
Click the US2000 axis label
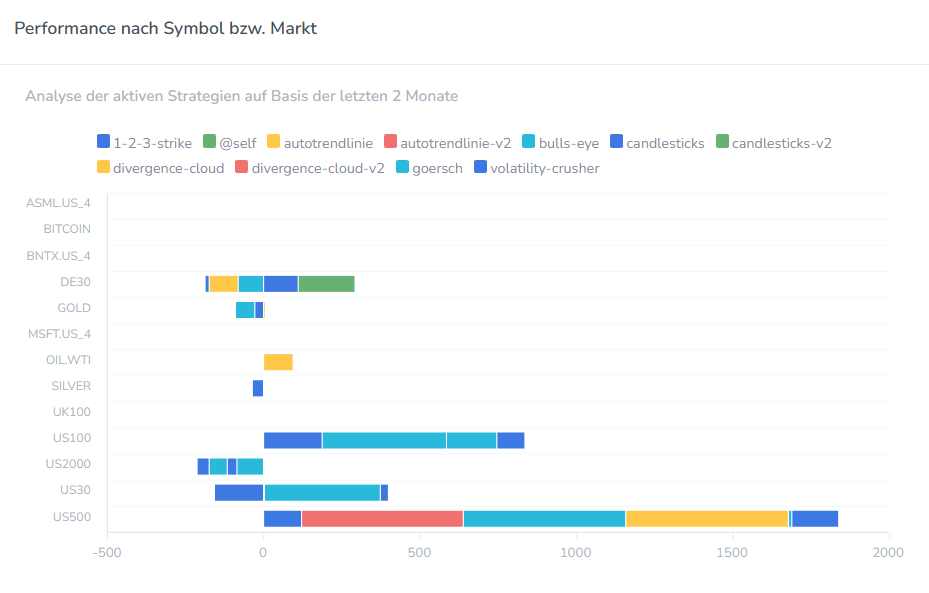click(x=68, y=464)
